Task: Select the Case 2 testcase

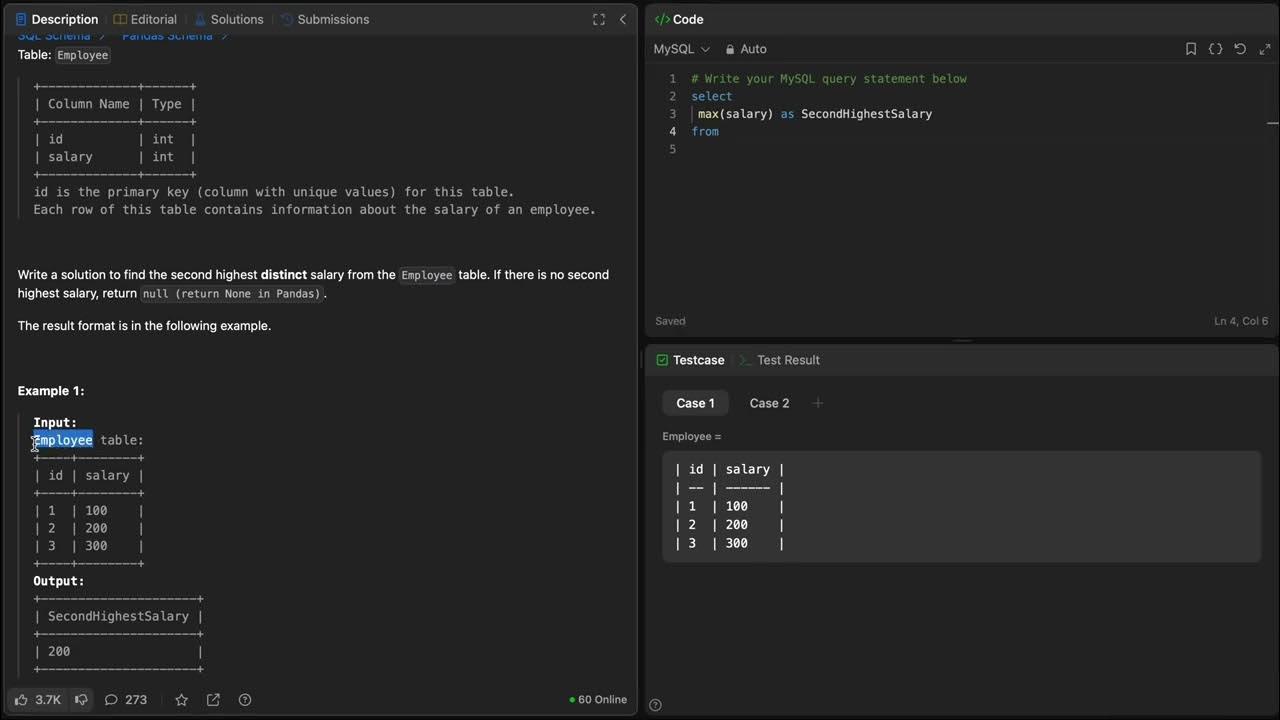Action: [x=769, y=403]
